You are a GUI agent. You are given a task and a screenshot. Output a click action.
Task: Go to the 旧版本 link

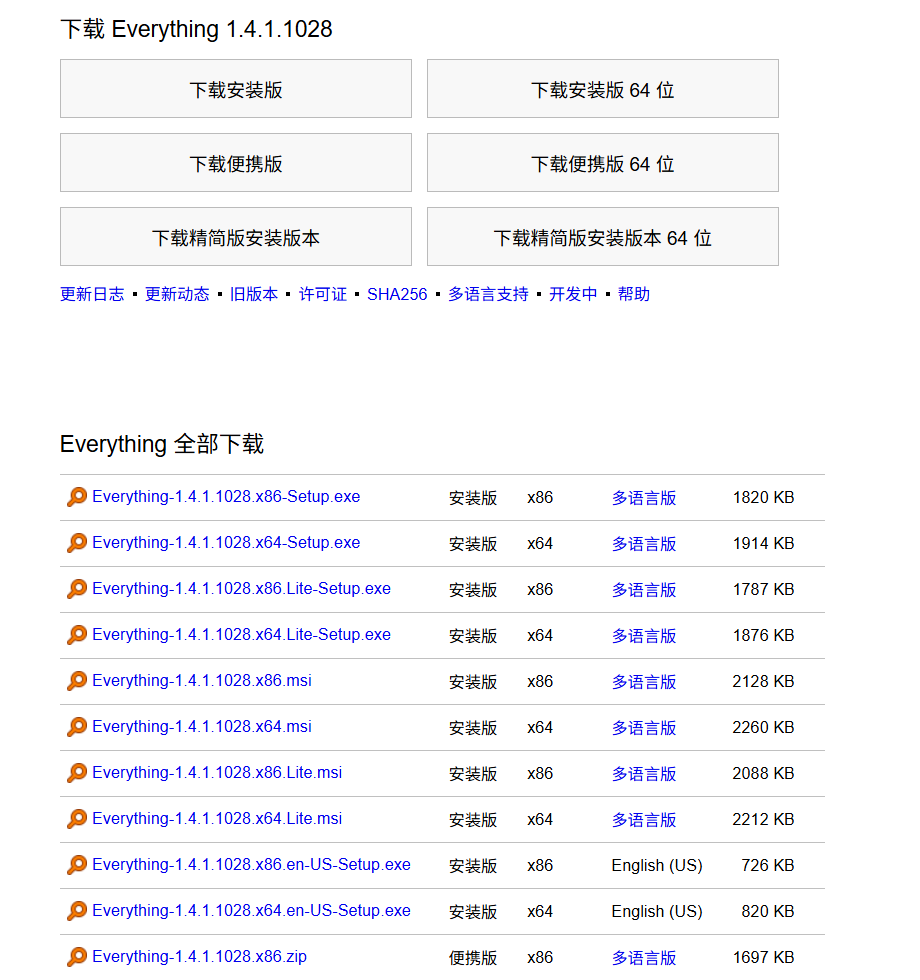254,294
